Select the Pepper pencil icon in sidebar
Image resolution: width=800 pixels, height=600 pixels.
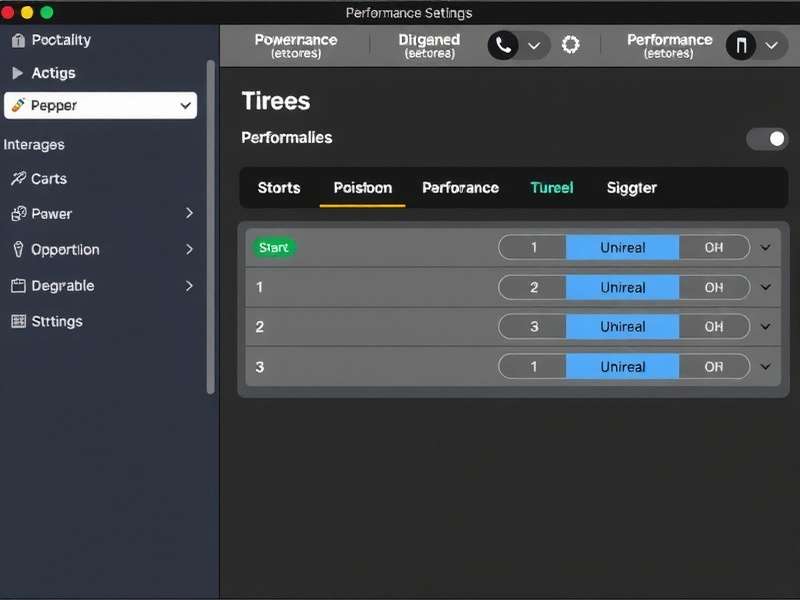tap(18, 105)
